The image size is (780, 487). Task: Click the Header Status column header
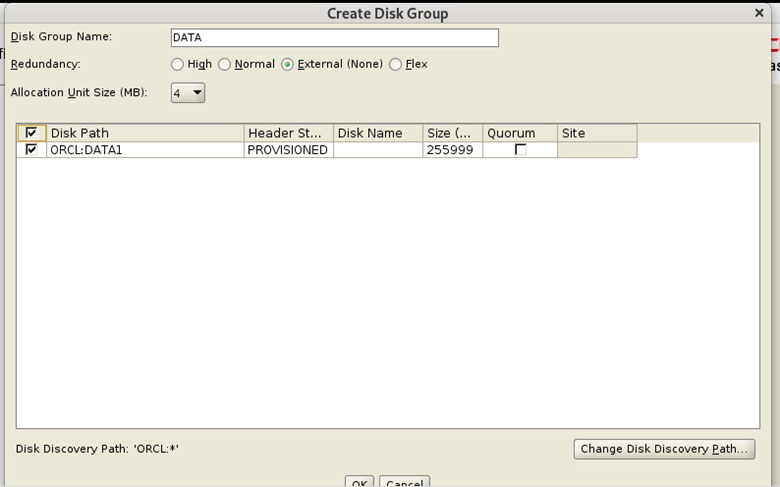click(288, 133)
